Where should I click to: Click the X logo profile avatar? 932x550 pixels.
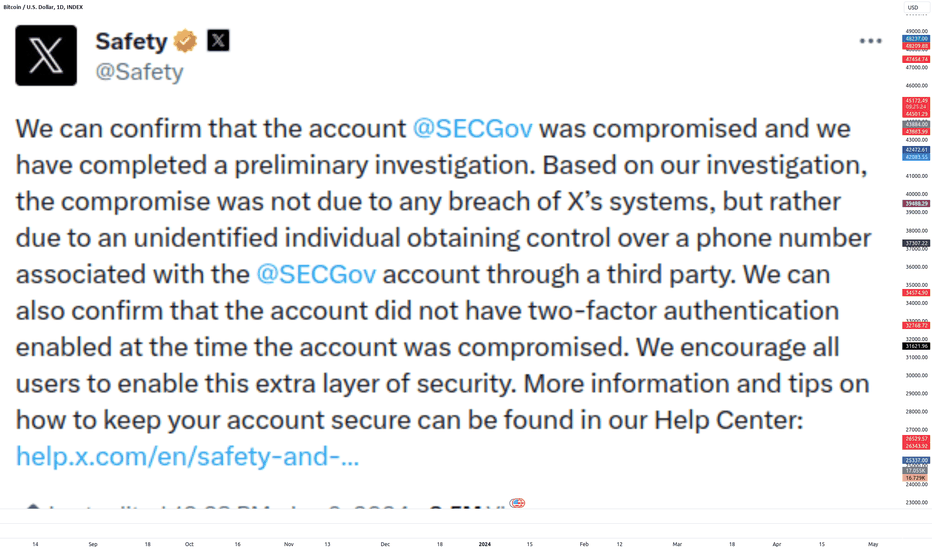(46, 55)
